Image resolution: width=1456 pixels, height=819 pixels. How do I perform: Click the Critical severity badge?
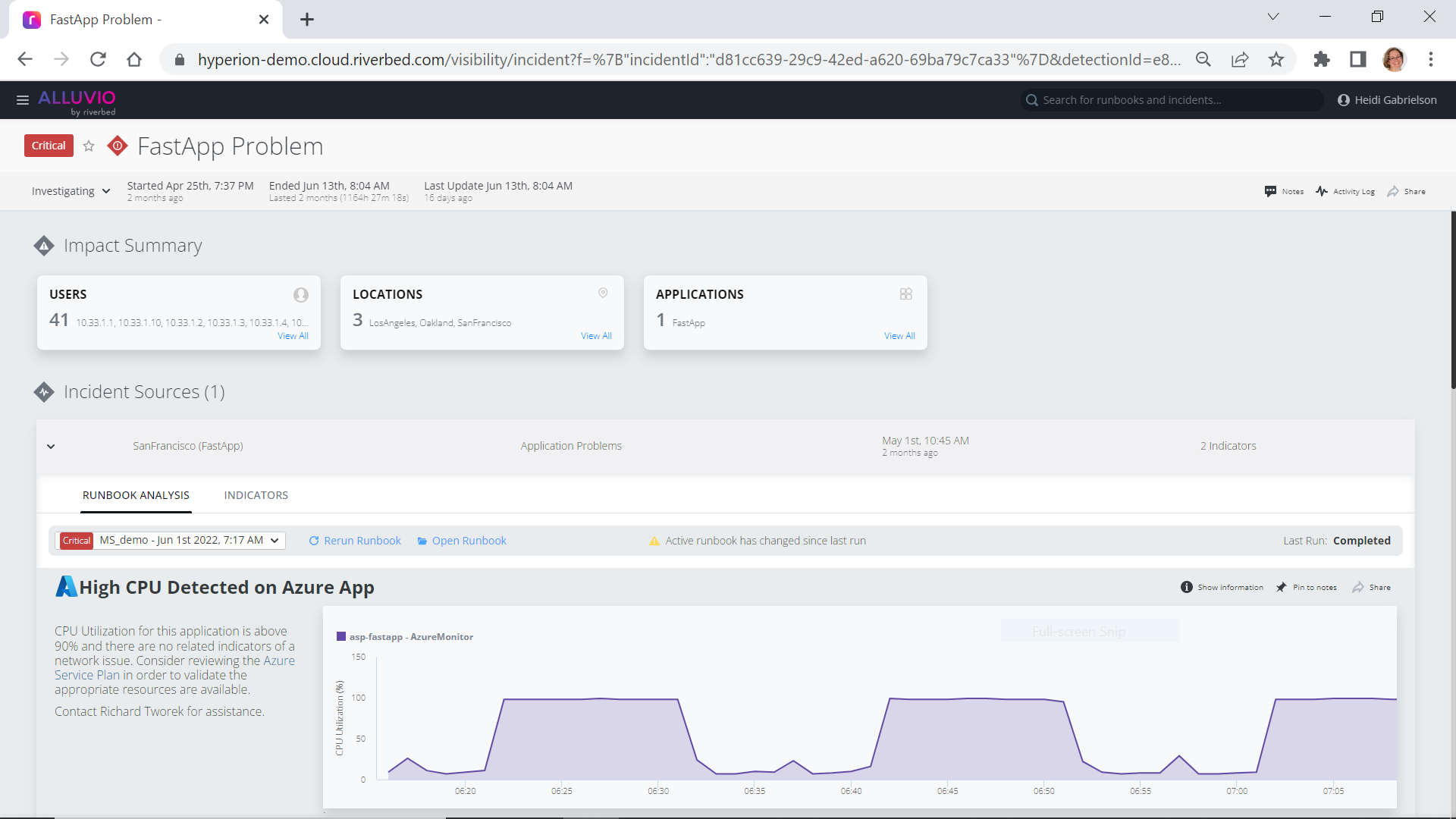click(49, 146)
